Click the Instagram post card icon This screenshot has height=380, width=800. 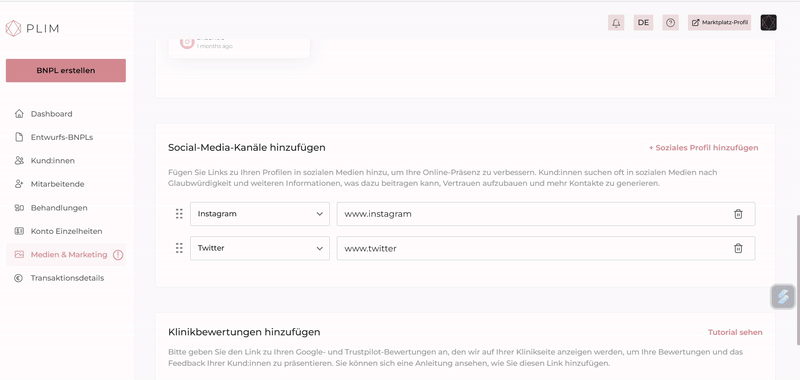pyautogui.click(x=187, y=43)
